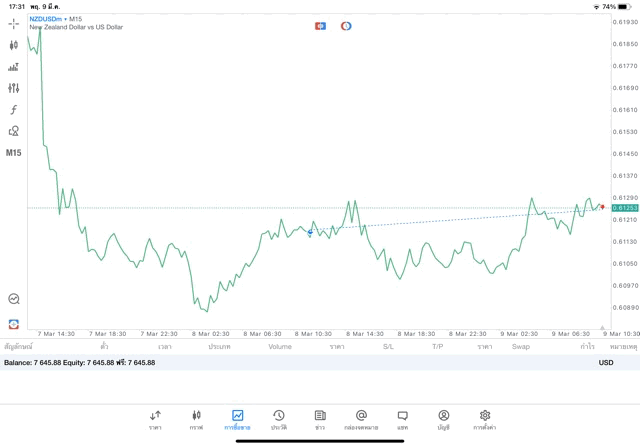640x447 pixels.
Task: Sort positions by Volume column header
Action: pyautogui.click(x=280, y=347)
